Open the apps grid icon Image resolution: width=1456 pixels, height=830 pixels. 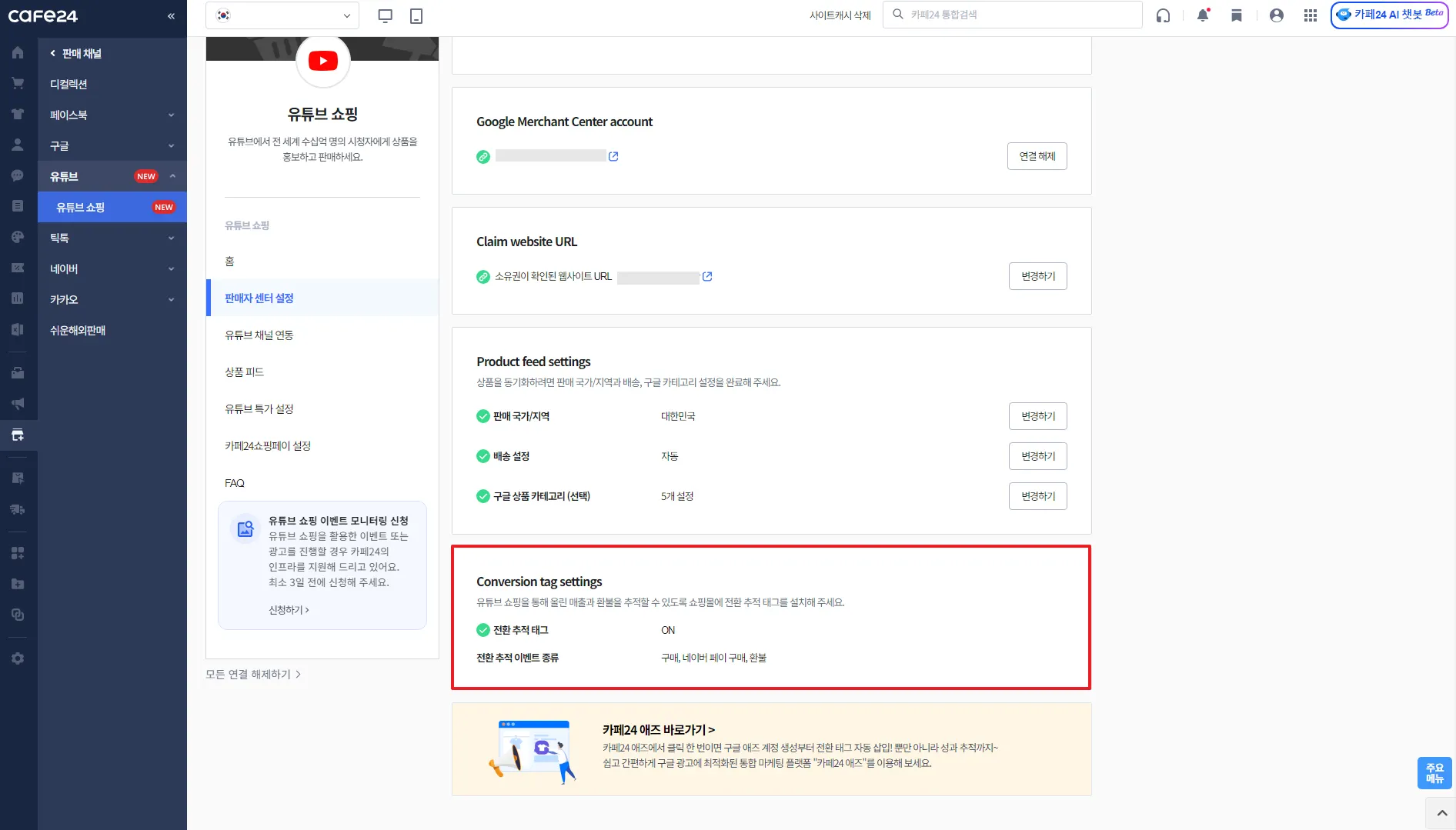(1311, 15)
